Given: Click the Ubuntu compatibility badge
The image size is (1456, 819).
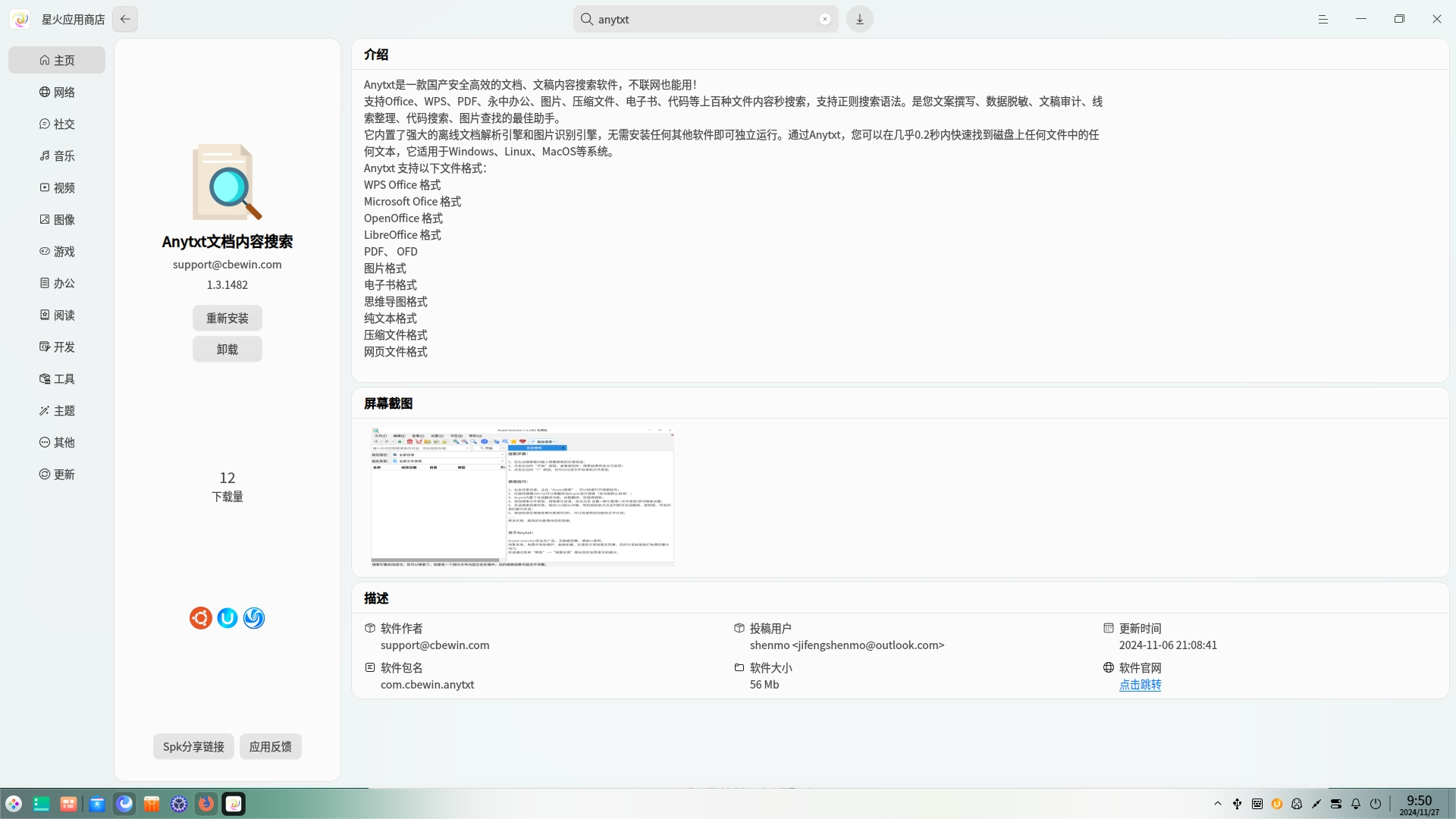Looking at the screenshot, I should (x=200, y=618).
